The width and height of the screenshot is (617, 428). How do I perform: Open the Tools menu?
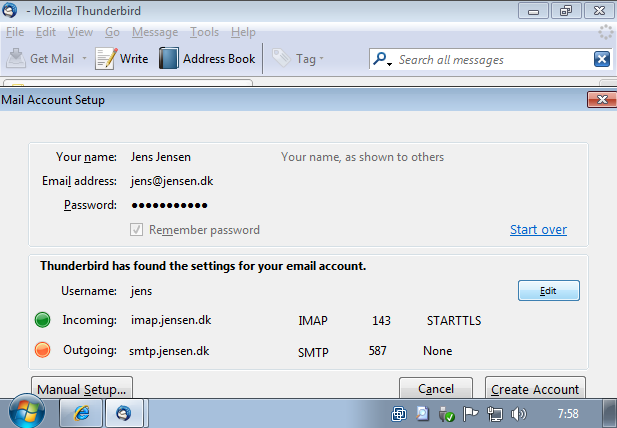pyautogui.click(x=204, y=32)
